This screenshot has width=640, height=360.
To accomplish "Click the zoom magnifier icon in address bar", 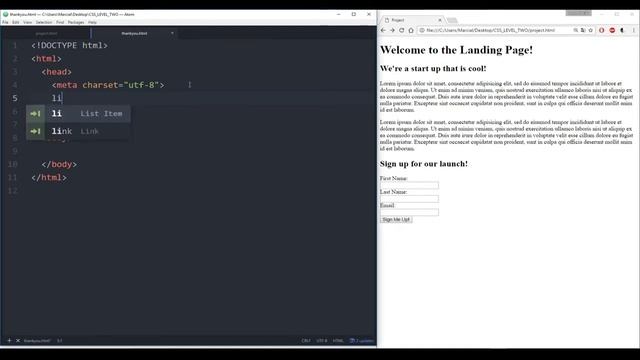I will [x=576, y=30].
